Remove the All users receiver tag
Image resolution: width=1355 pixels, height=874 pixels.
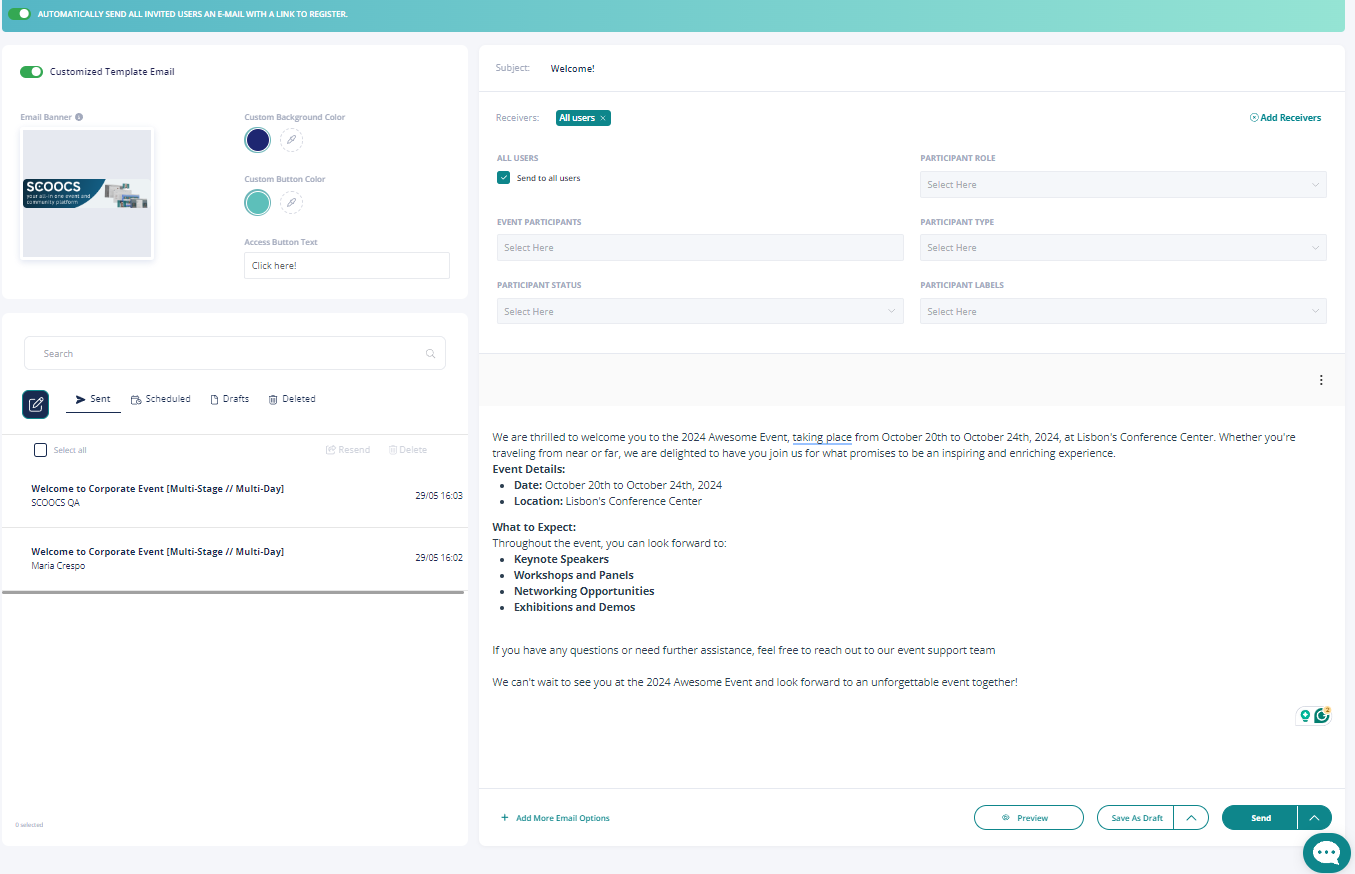click(603, 118)
